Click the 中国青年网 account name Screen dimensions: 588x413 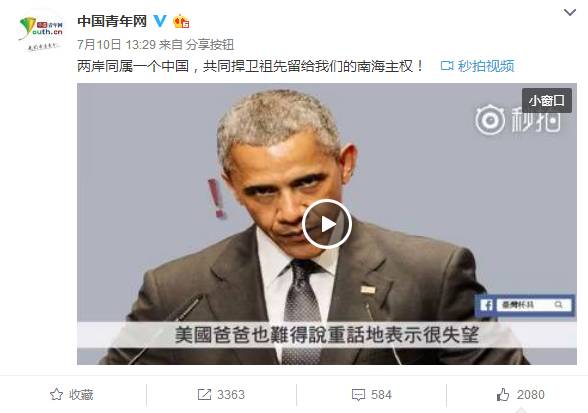point(112,21)
